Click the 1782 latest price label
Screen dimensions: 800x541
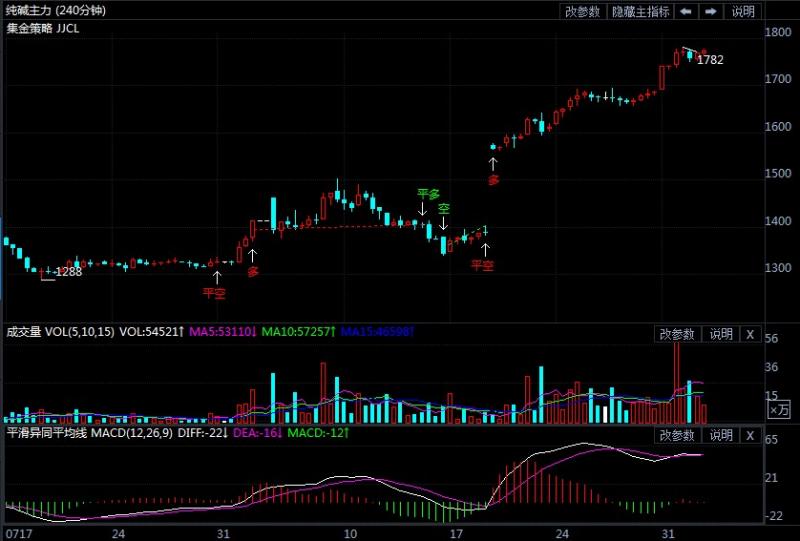tap(710, 60)
